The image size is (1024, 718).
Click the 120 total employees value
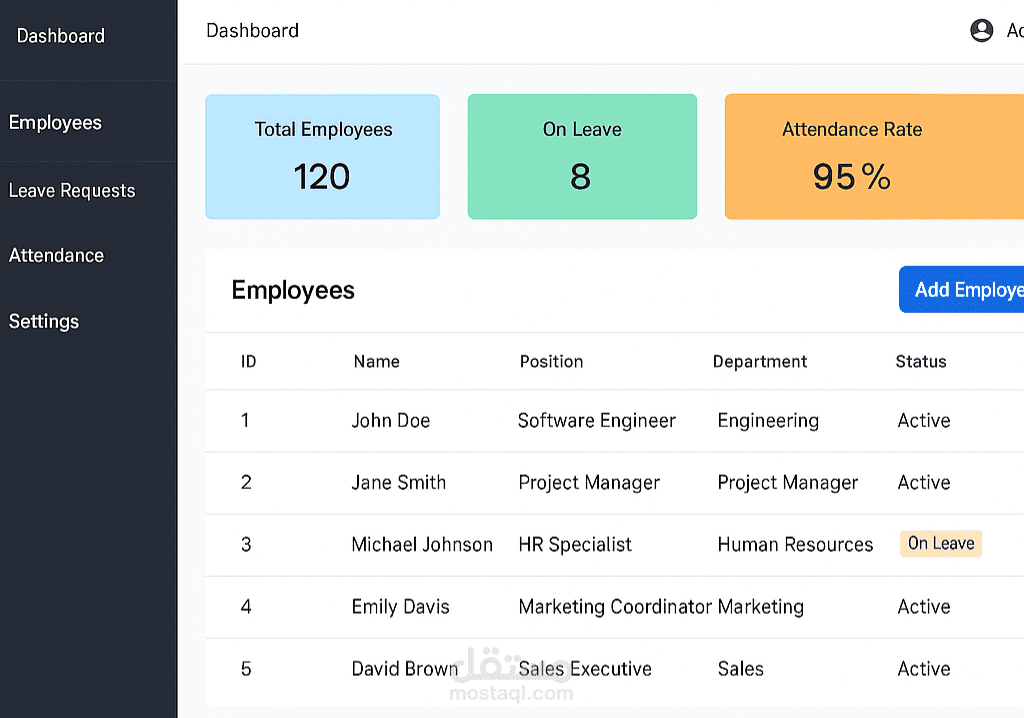pyautogui.click(x=322, y=177)
